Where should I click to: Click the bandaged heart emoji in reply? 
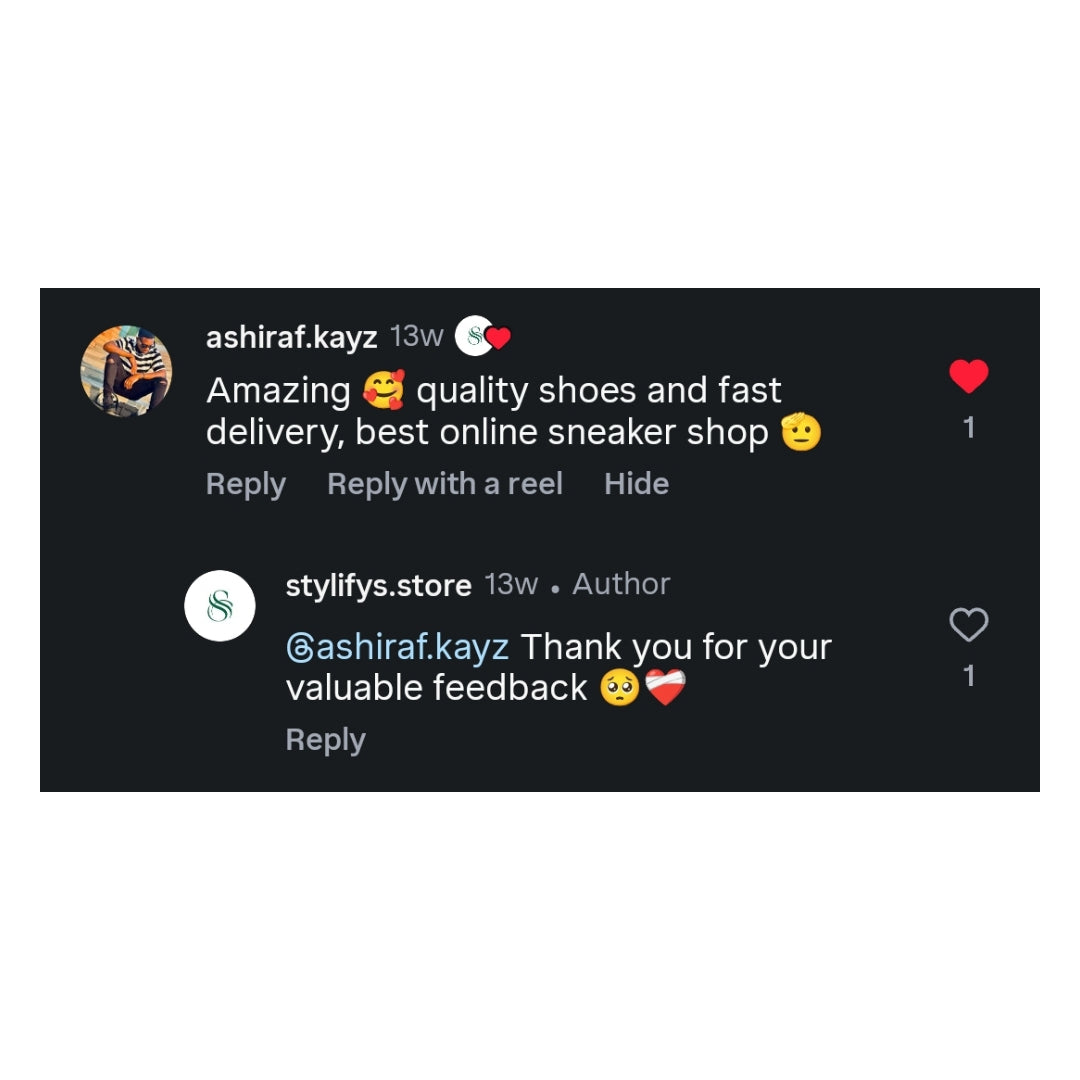[x=665, y=687]
